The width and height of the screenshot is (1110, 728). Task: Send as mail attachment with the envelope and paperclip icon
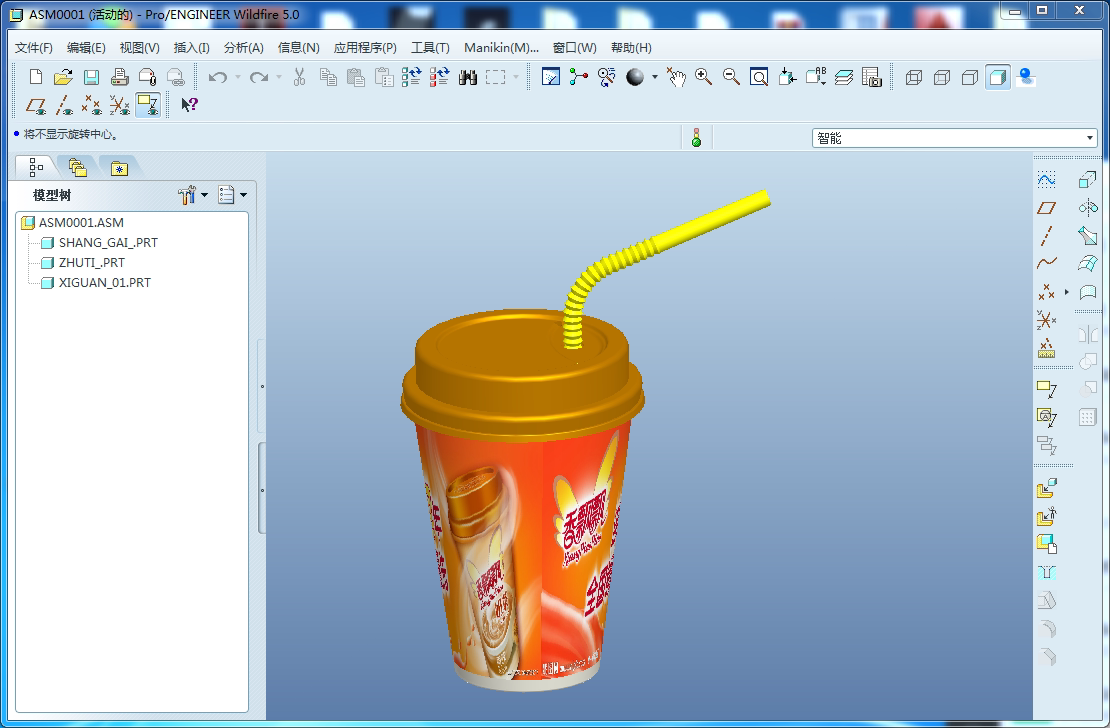[147, 76]
